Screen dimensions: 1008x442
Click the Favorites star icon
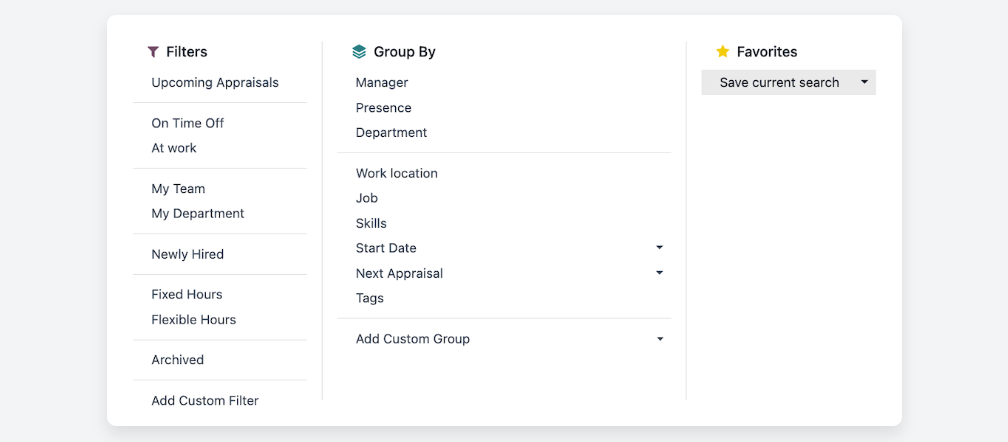pos(723,52)
